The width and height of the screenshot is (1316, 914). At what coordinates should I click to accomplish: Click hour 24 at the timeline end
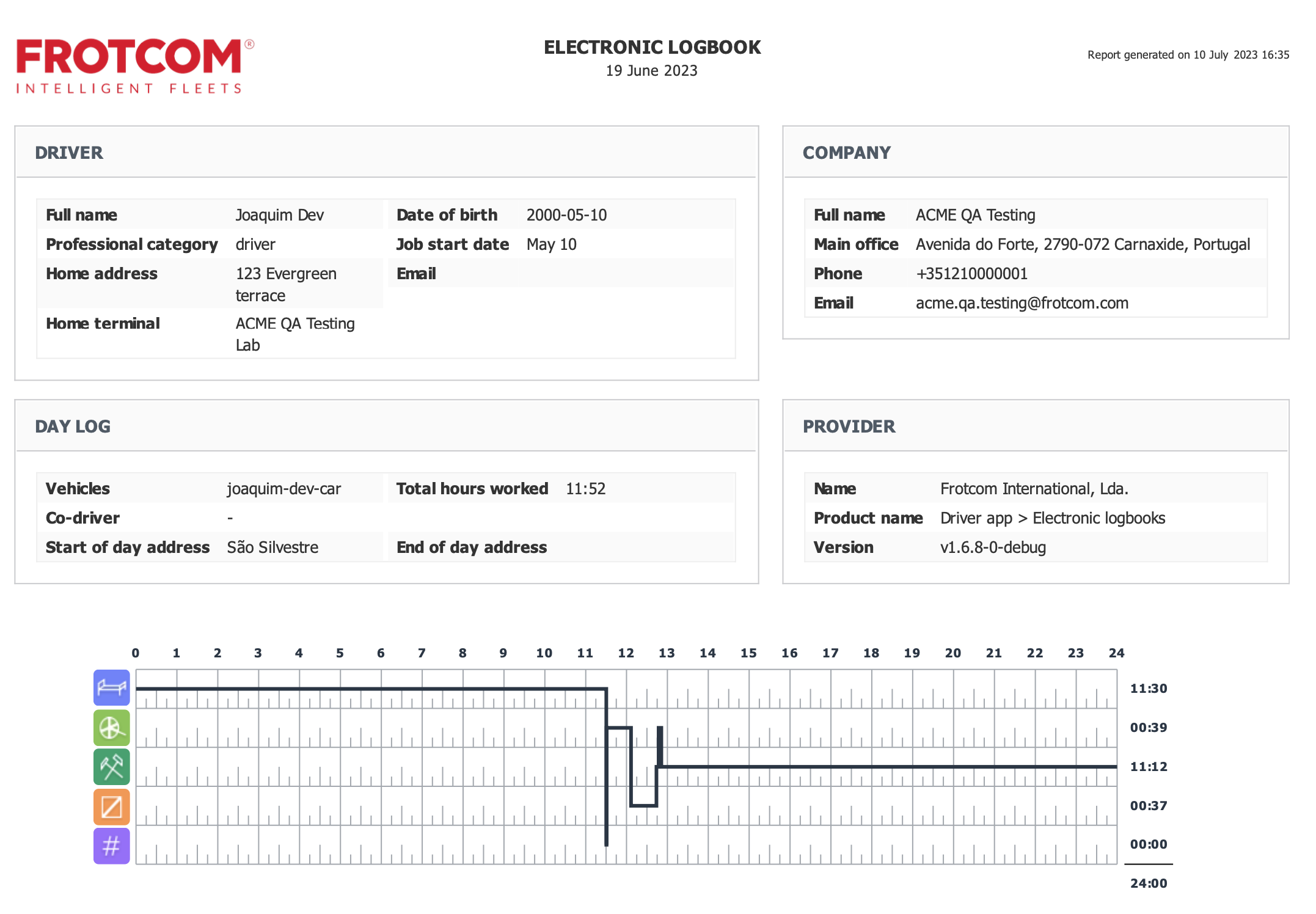coord(1116,653)
